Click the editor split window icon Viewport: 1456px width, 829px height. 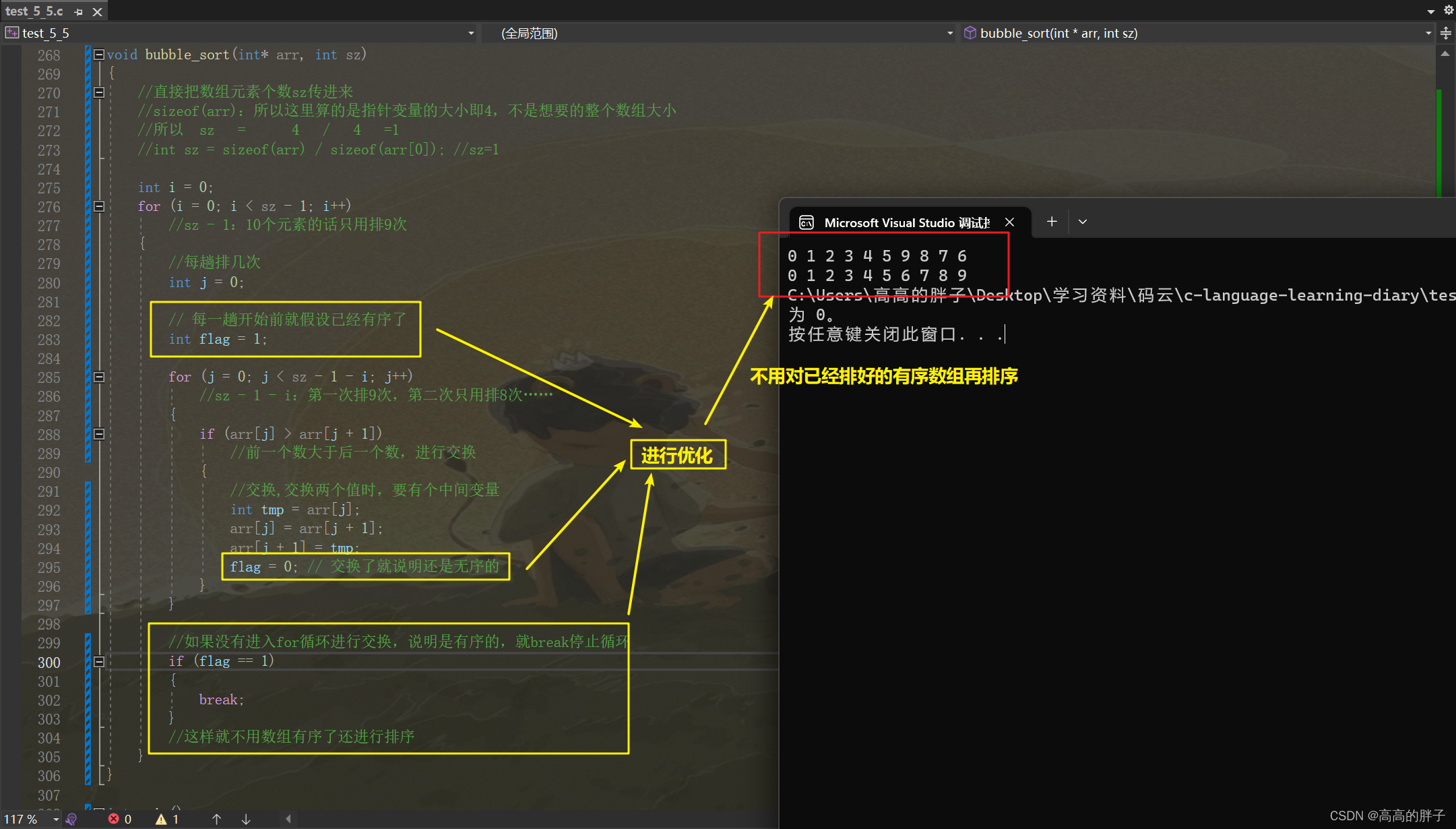1446,33
